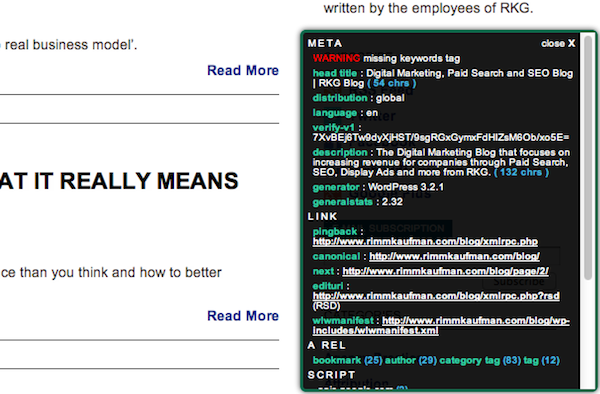Click the 'description' meta label
The width and height of the screenshot is (600, 394).
pyautogui.click(x=340, y=152)
